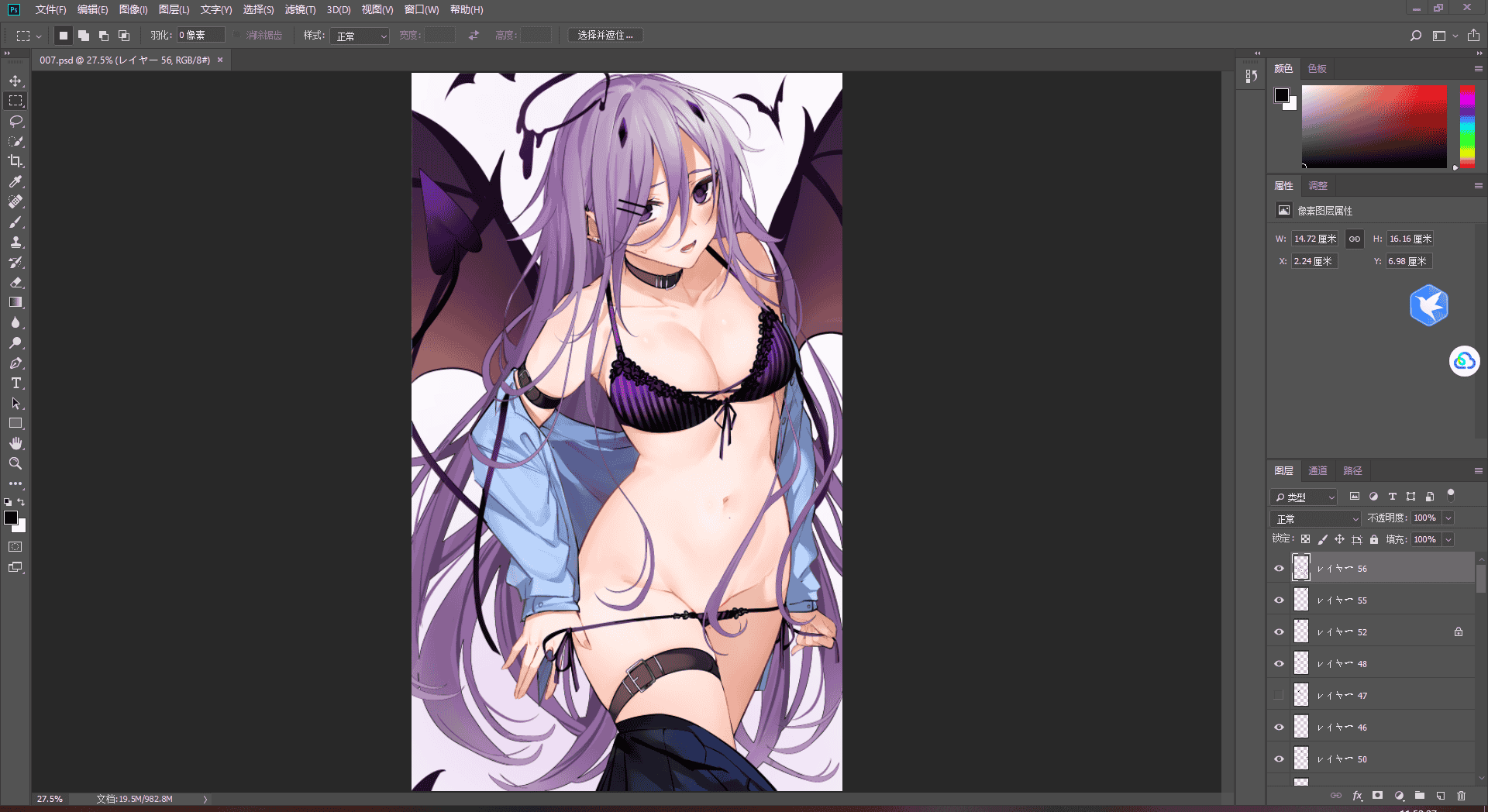
Task: Select the Pen tool
Action: [x=15, y=363]
